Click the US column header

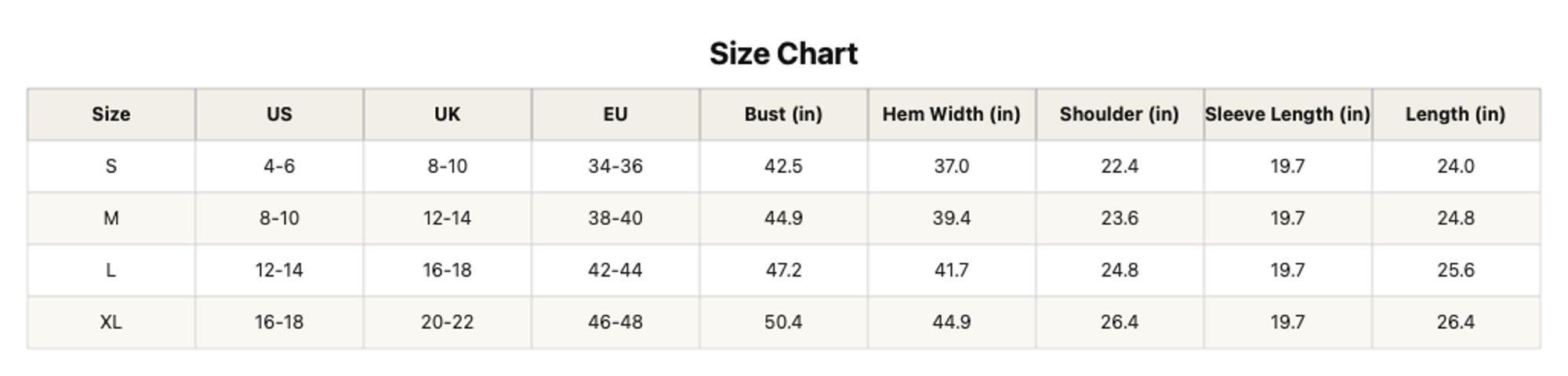point(279,114)
